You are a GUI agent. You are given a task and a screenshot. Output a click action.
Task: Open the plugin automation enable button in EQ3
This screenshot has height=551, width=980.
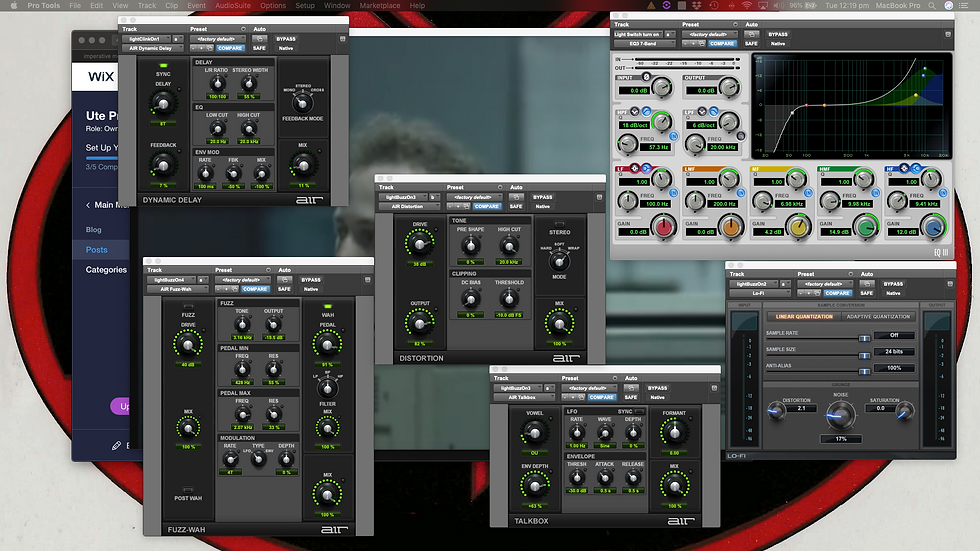pyautogui.click(x=752, y=34)
